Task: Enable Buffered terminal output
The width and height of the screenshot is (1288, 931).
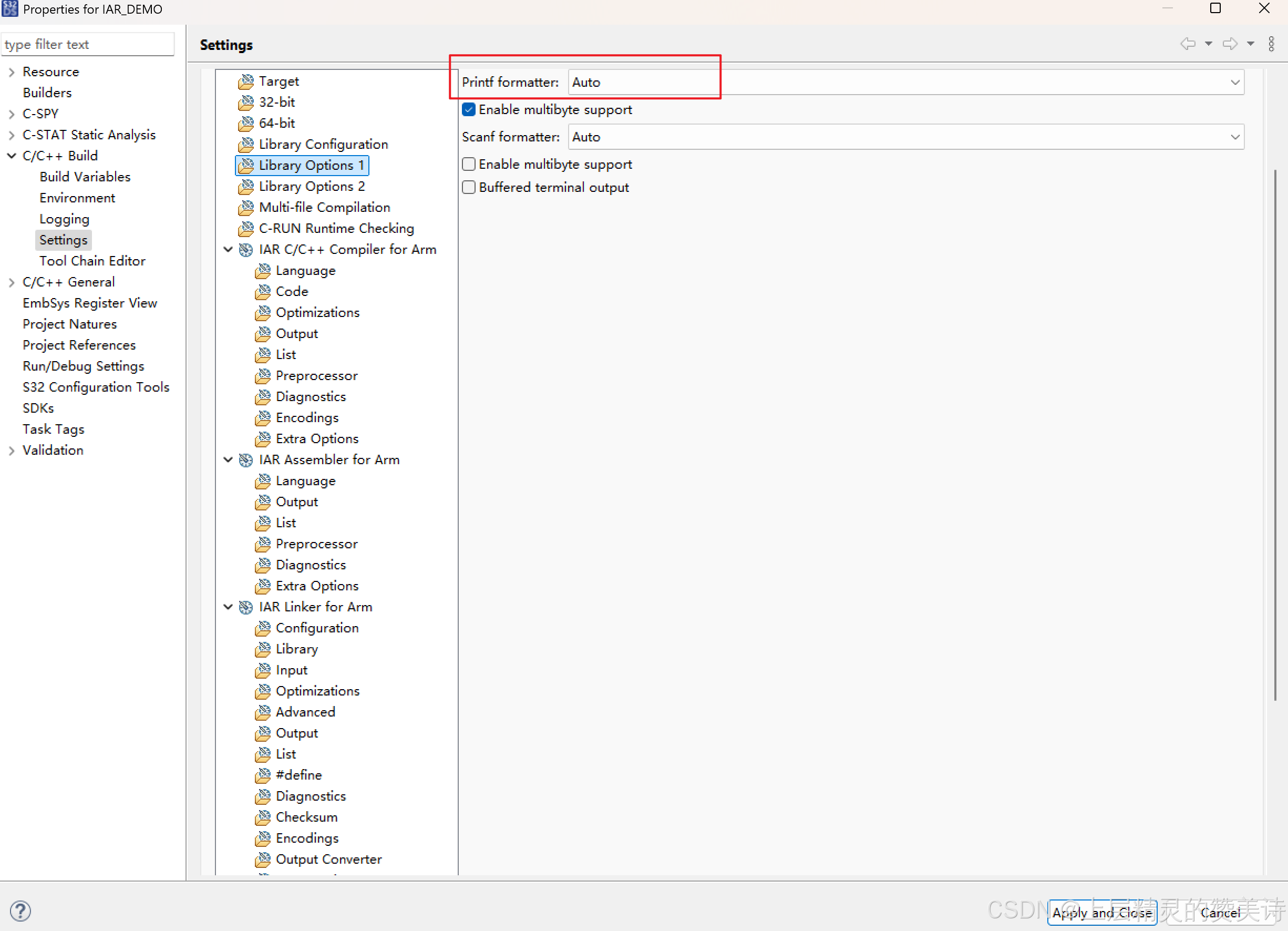Action: point(469,187)
